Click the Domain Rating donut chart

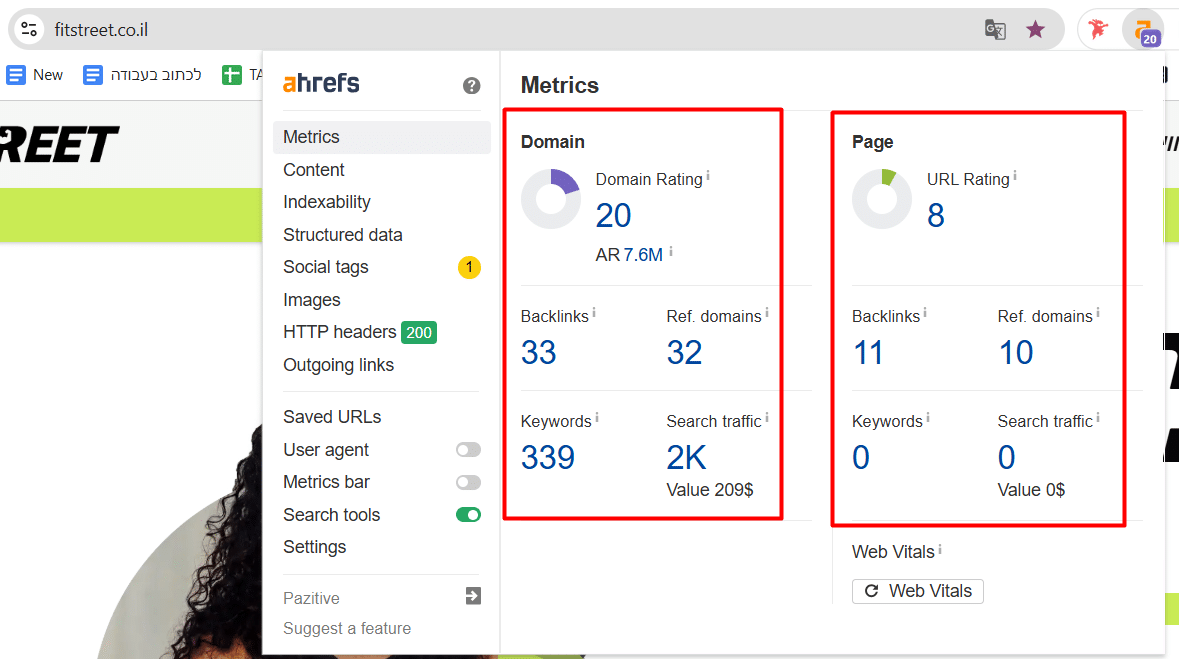[551, 199]
